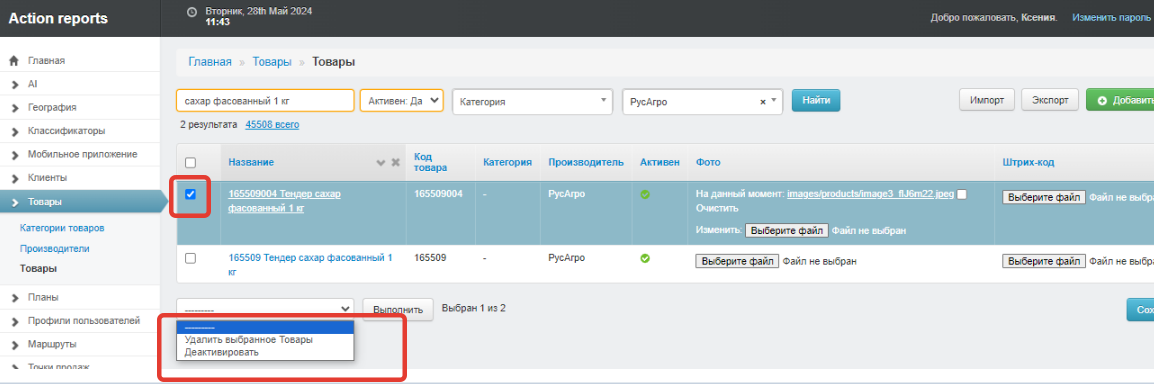Open the РусАгро manufacturer dropdown arrow

(x=775, y=102)
